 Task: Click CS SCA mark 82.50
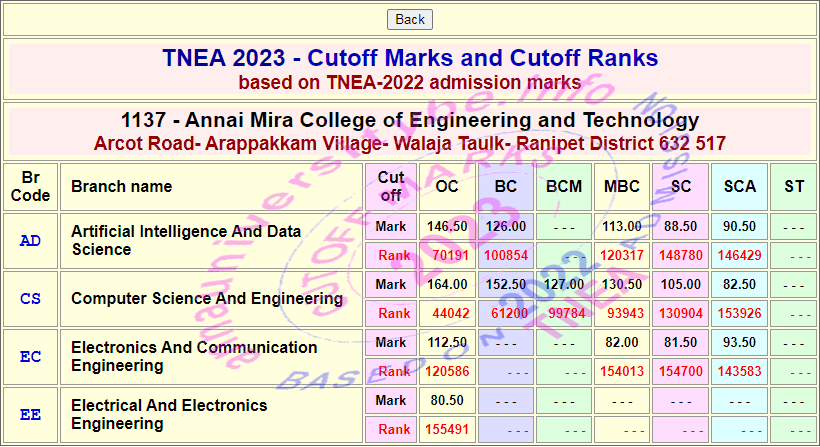tap(739, 284)
